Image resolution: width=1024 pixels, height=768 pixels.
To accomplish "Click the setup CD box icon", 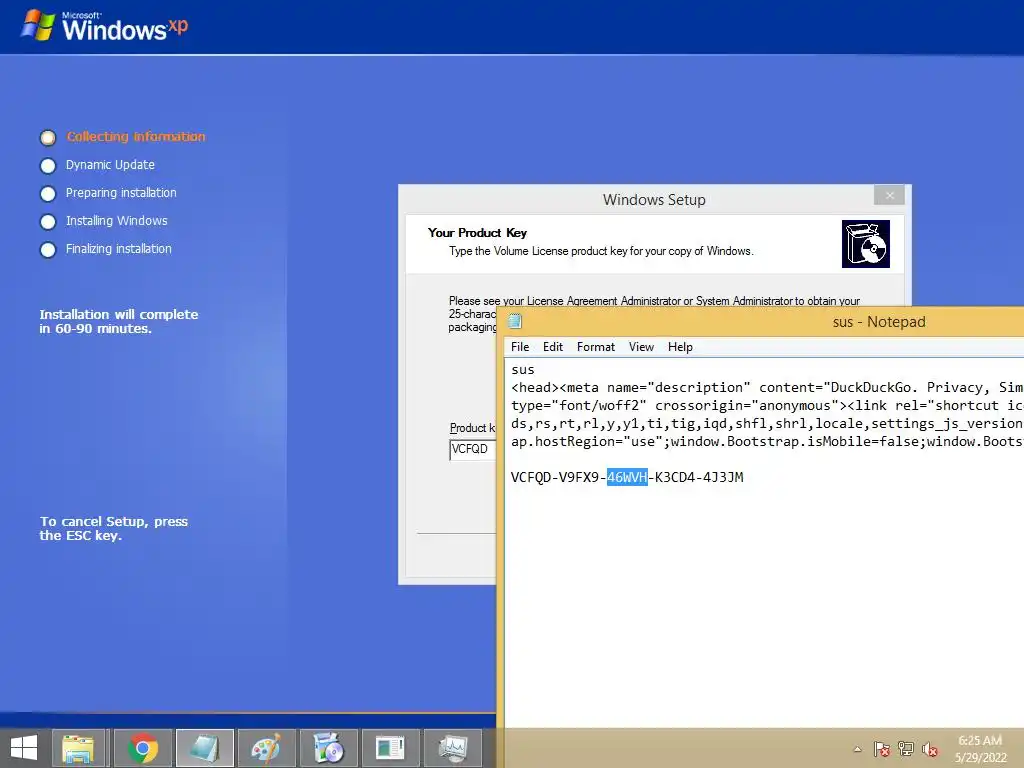I will tap(865, 244).
